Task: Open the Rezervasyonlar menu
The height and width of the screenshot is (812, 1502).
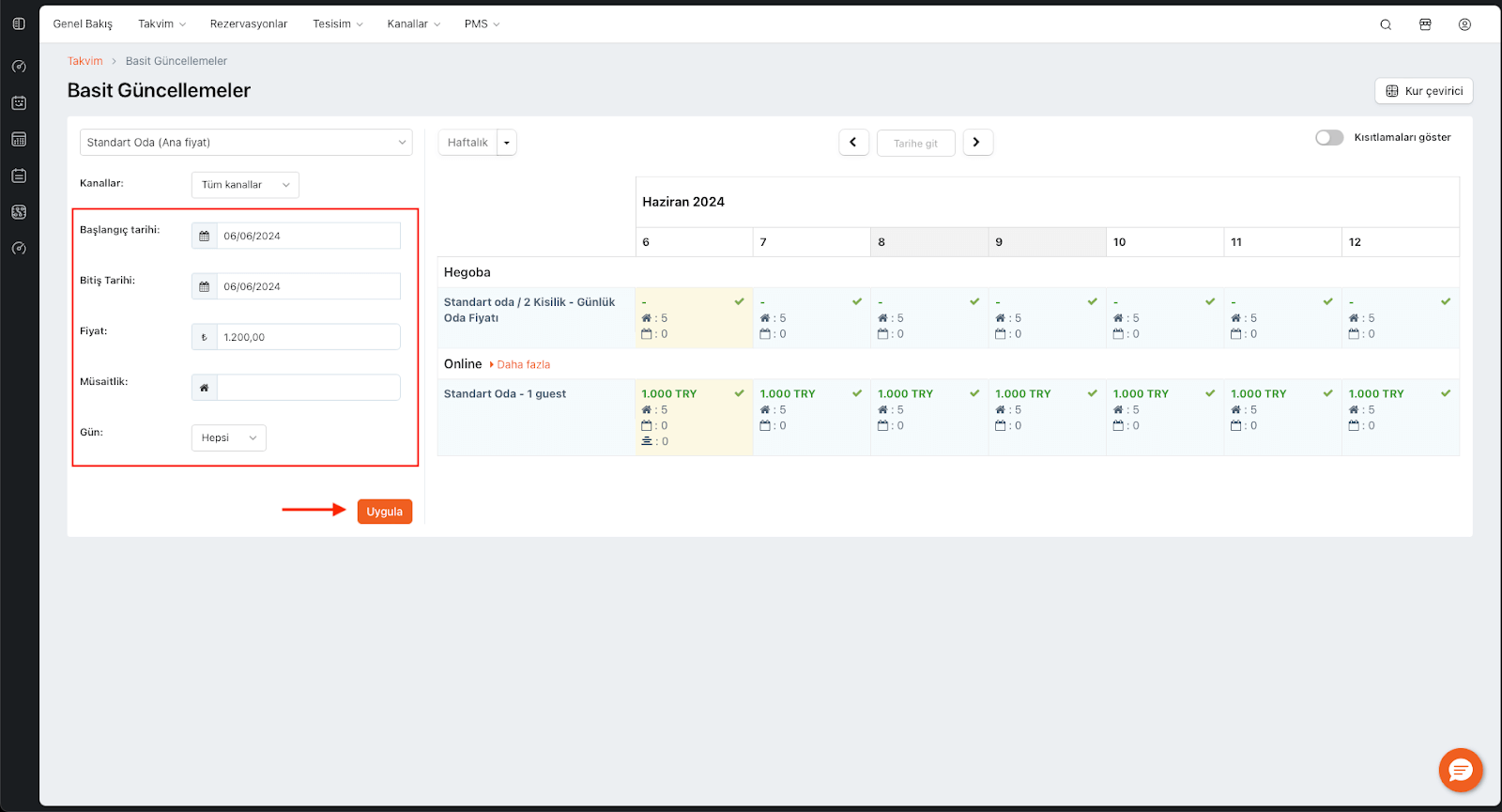Action: (x=249, y=24)
